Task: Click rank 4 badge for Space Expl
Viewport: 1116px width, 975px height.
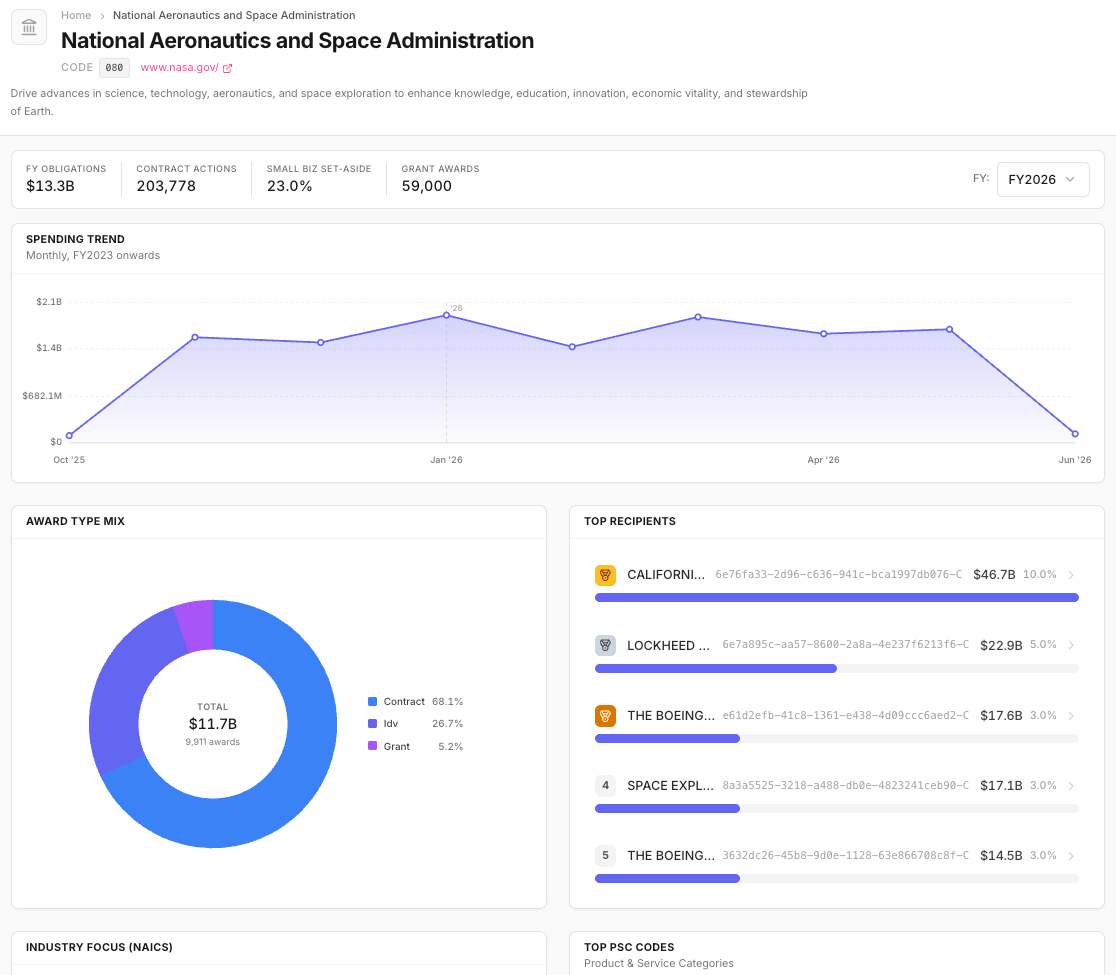Action: (605, 785)
